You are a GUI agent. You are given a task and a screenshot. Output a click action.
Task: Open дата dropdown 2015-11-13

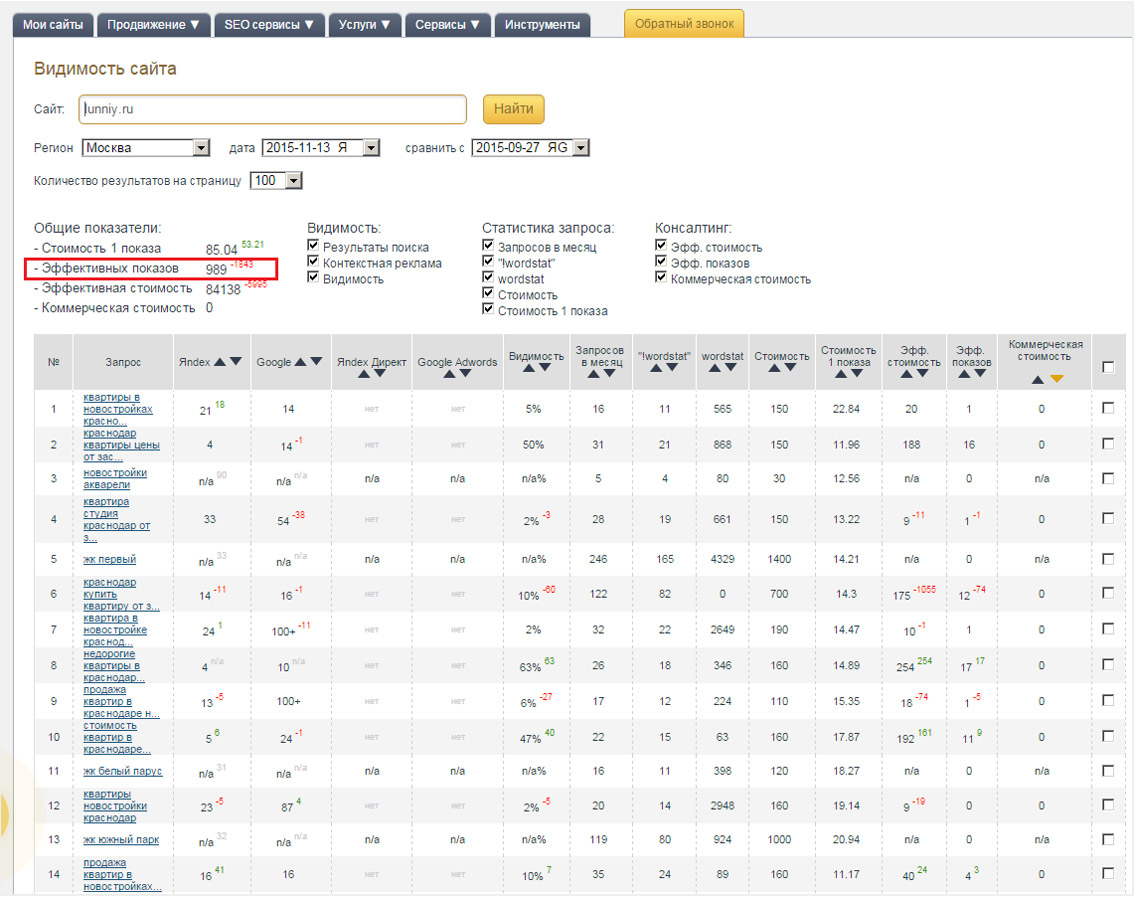coord(320,148)
